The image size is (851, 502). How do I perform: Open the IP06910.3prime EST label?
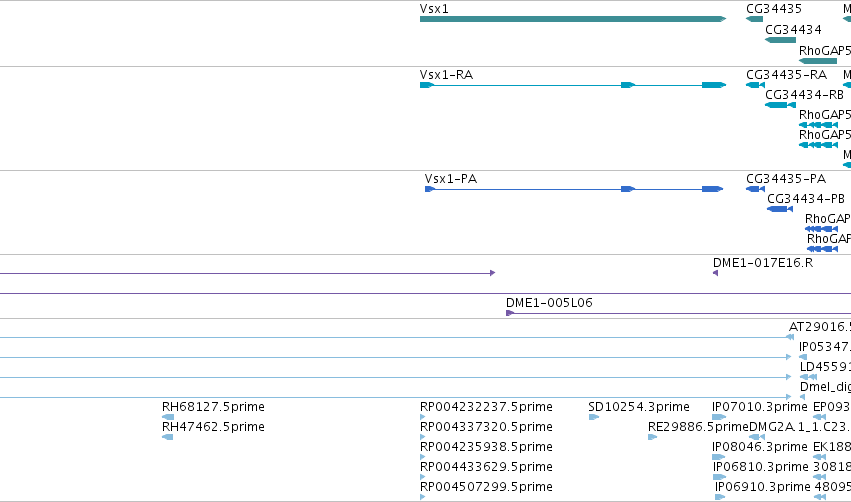(763, 487)
